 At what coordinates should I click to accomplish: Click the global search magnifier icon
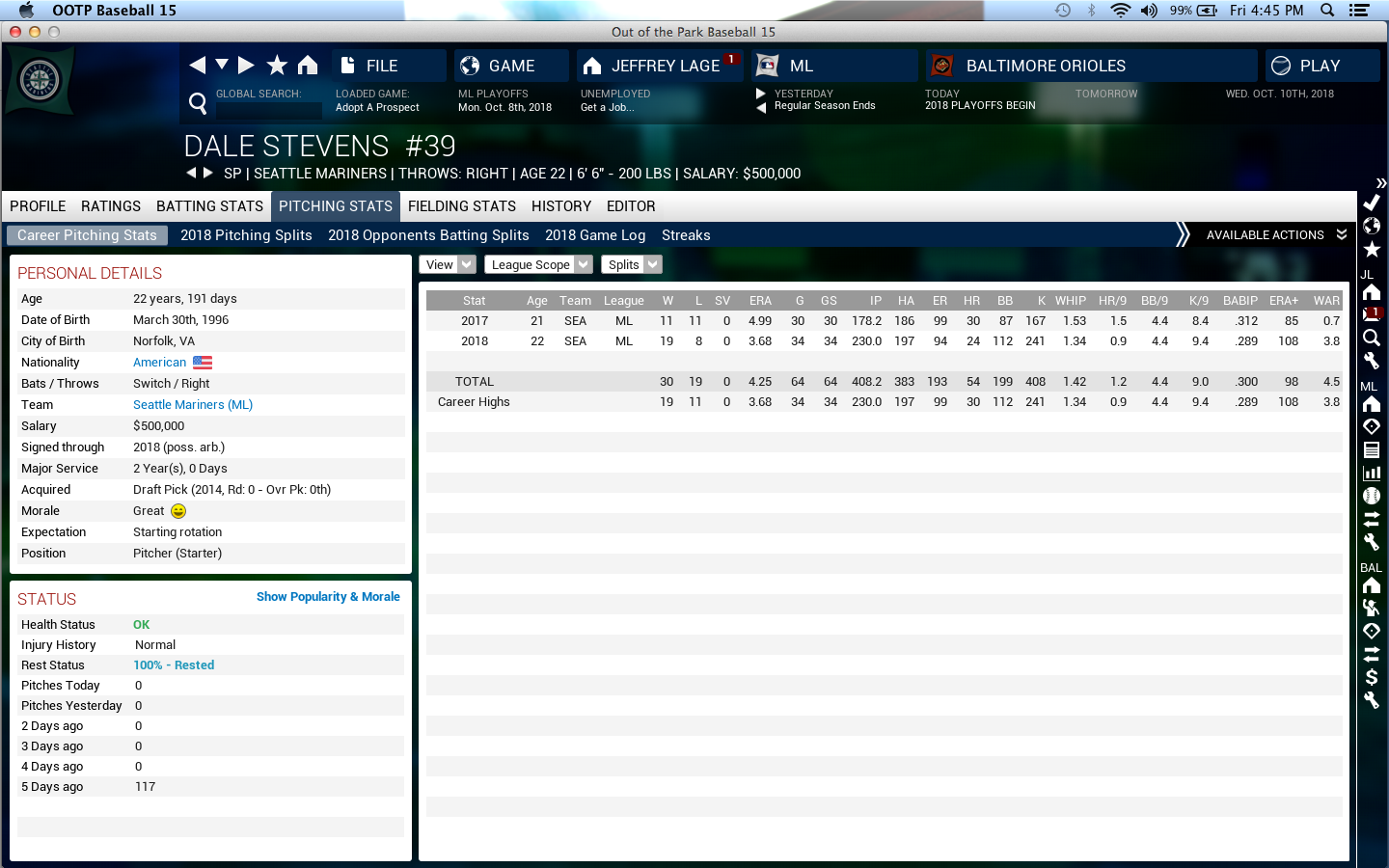click(x=198, y=103)
